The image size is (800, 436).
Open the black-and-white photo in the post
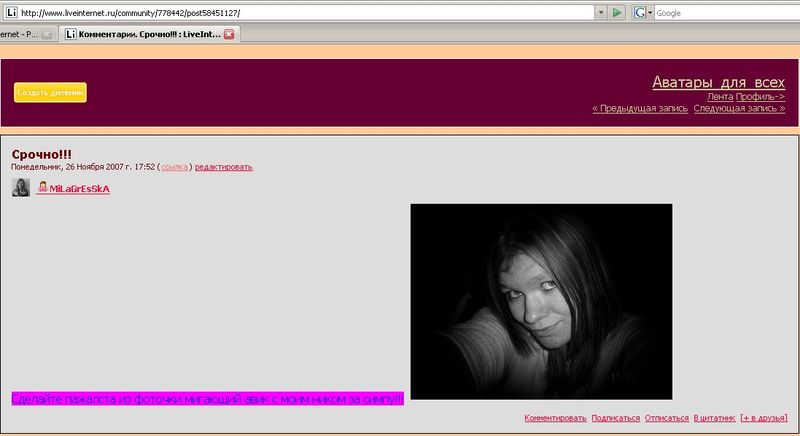click(x=541, y=301)
